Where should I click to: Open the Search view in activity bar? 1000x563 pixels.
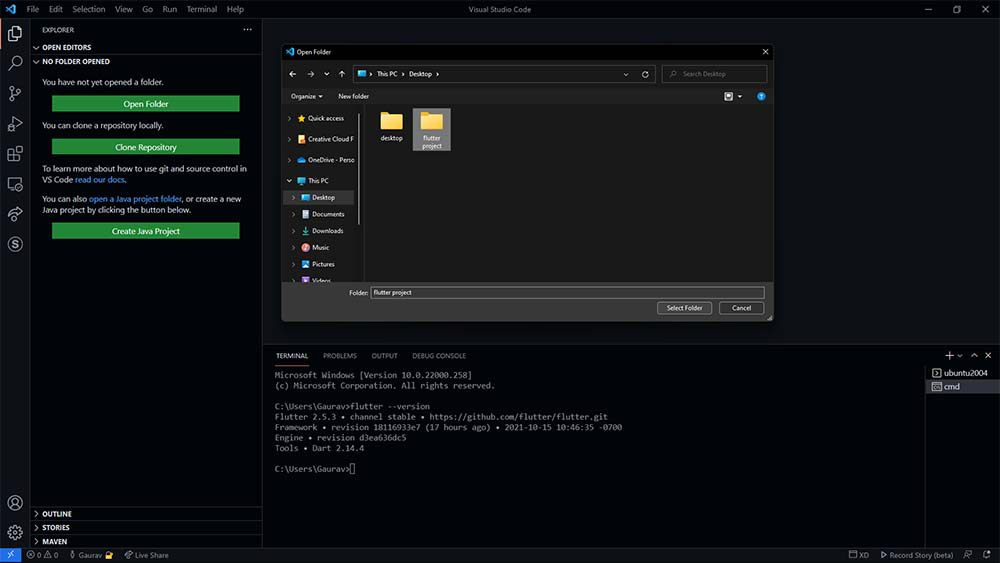click(15, 63)
